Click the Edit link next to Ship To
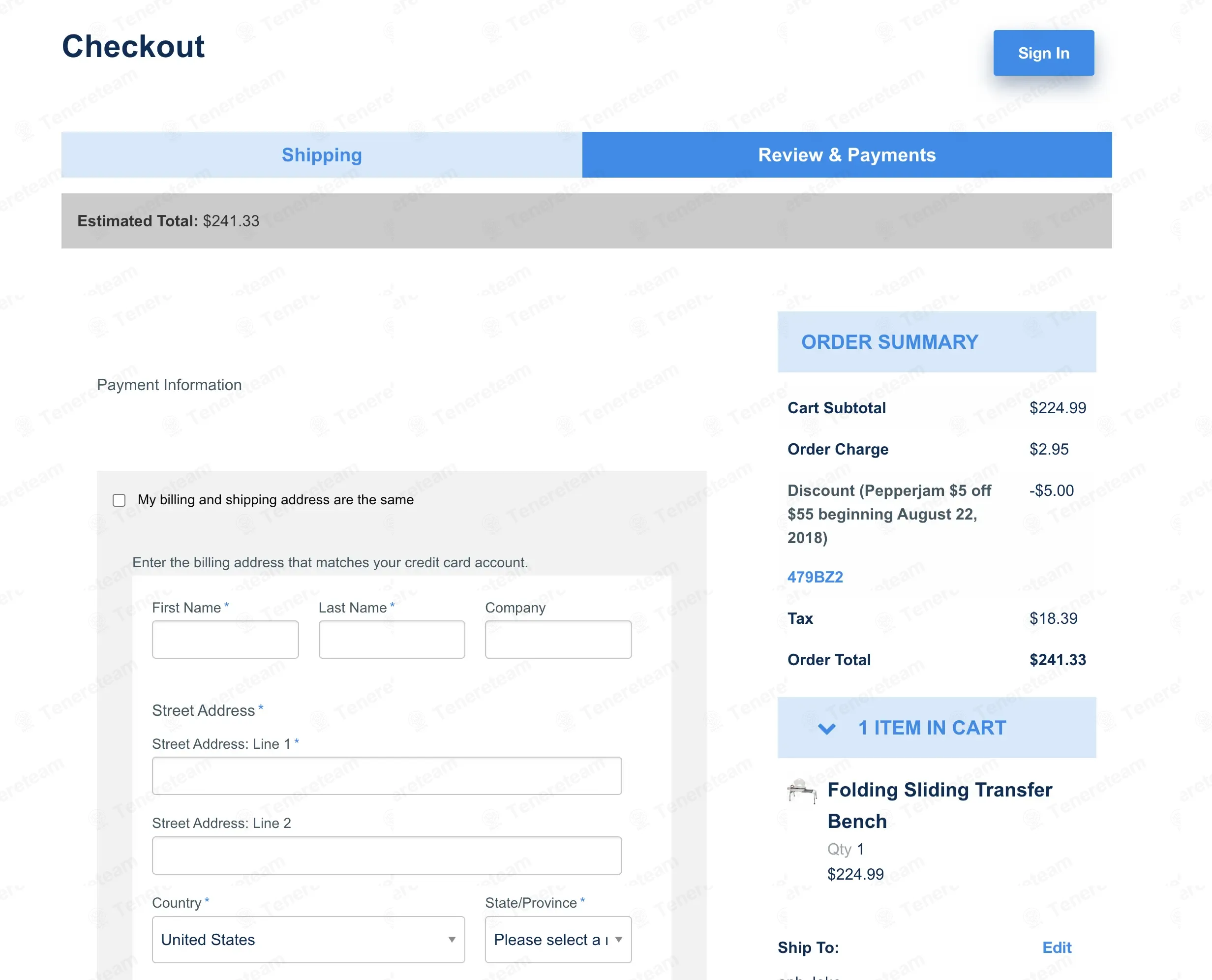The width and height of the screenshot is (1212, 980). [x=1056, y=947]
